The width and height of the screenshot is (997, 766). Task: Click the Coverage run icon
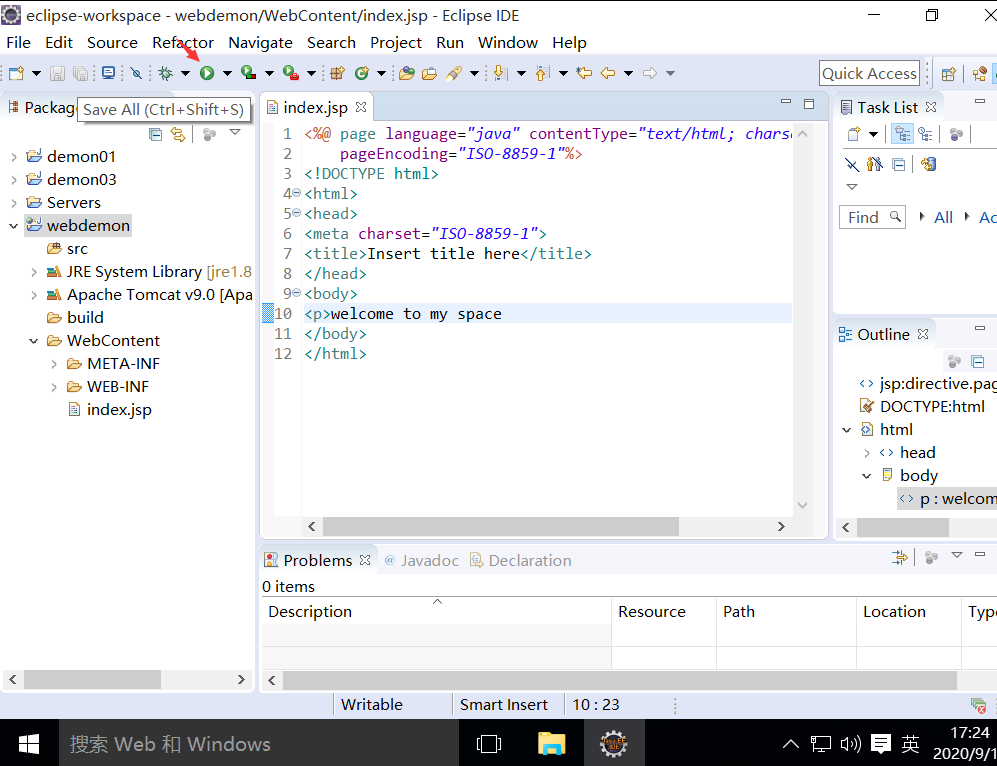[249, 73]
